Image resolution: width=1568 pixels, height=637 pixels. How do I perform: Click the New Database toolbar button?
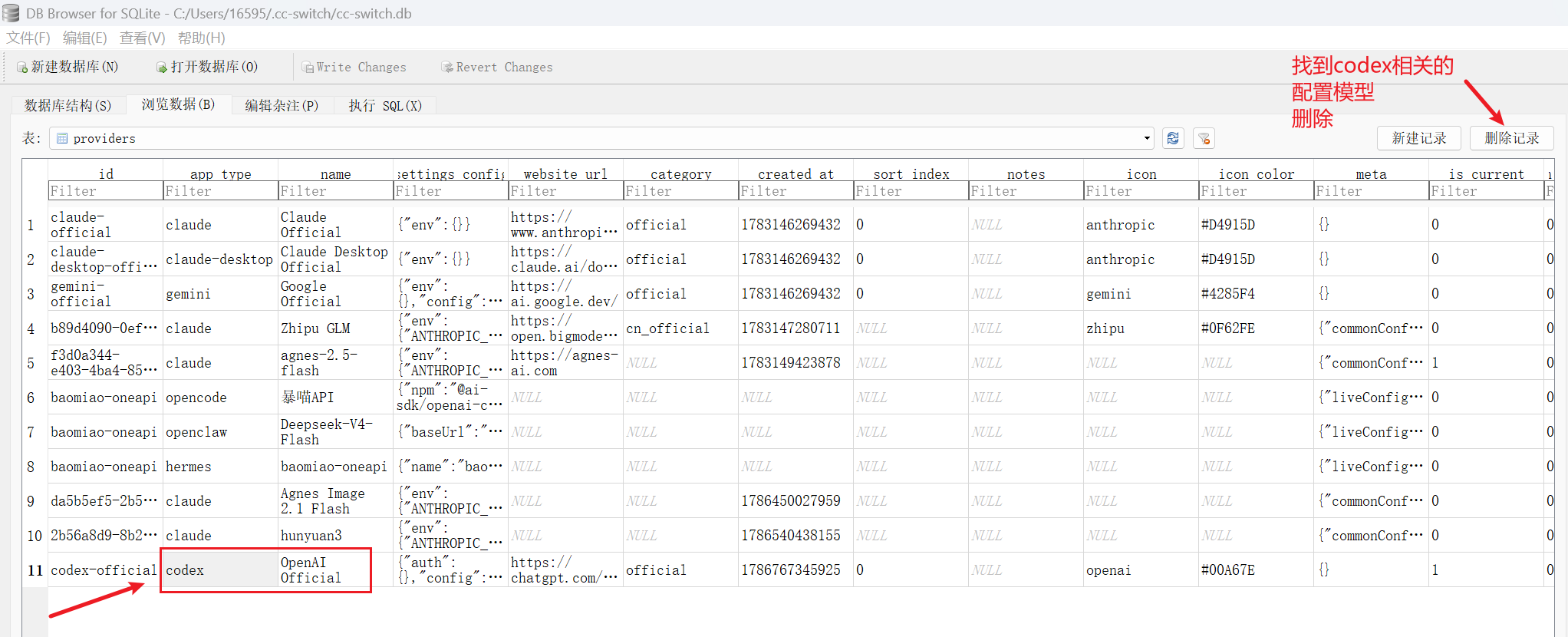[x=68, y=67]
